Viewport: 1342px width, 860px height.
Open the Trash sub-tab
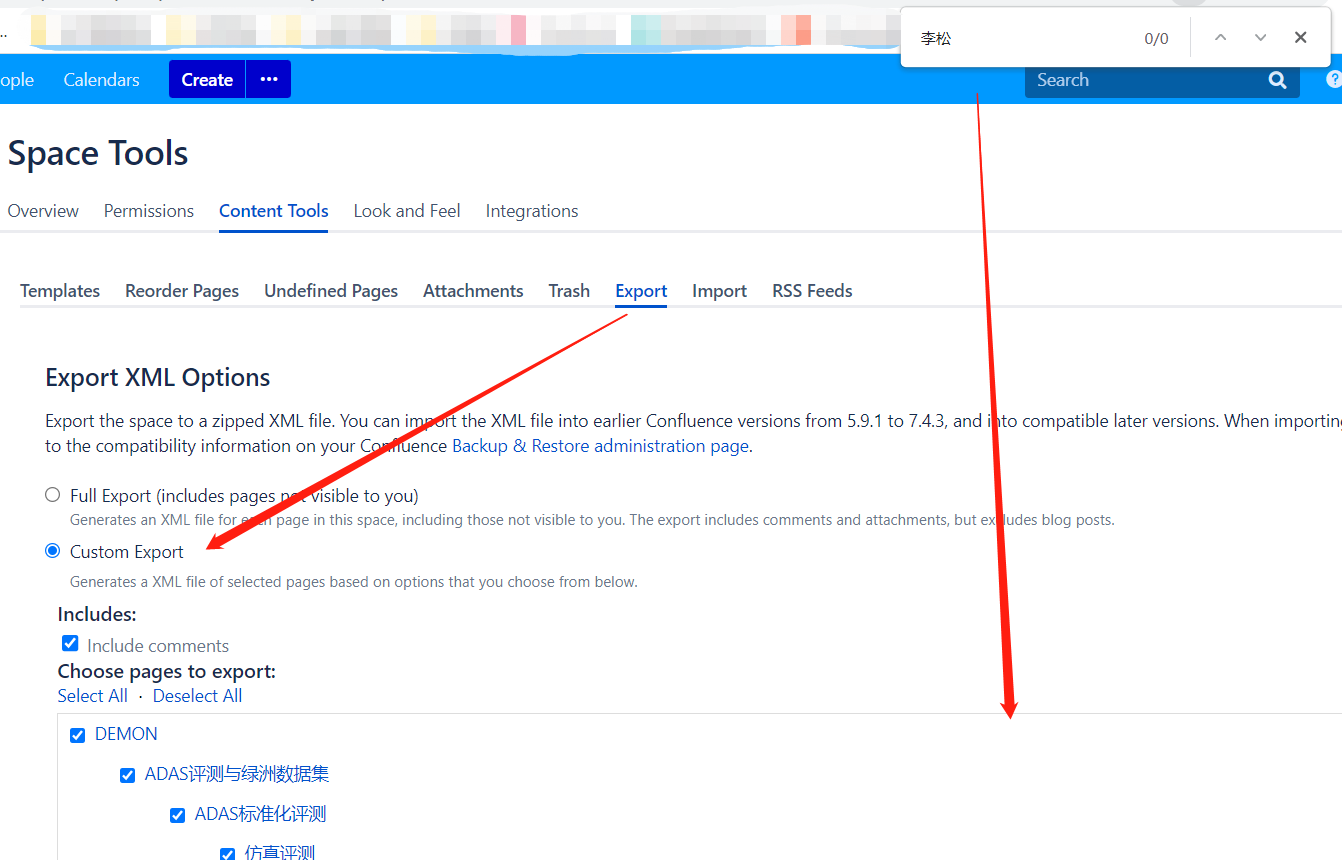pos(569,291)
